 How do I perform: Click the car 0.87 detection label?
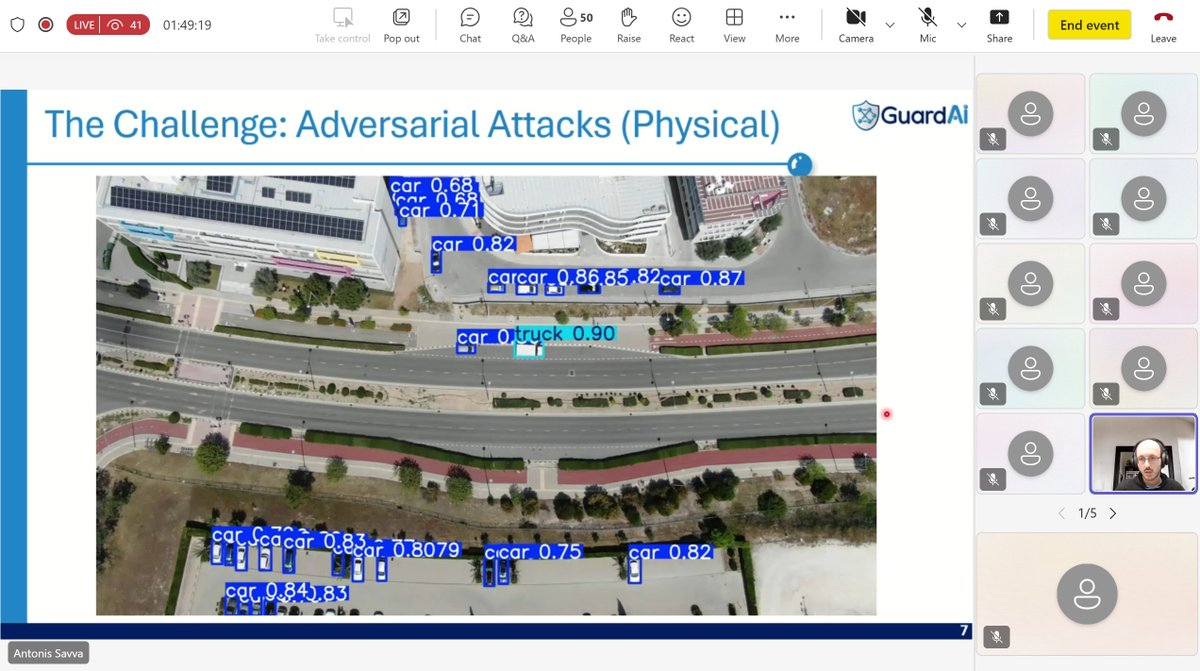tap(701, 279)
